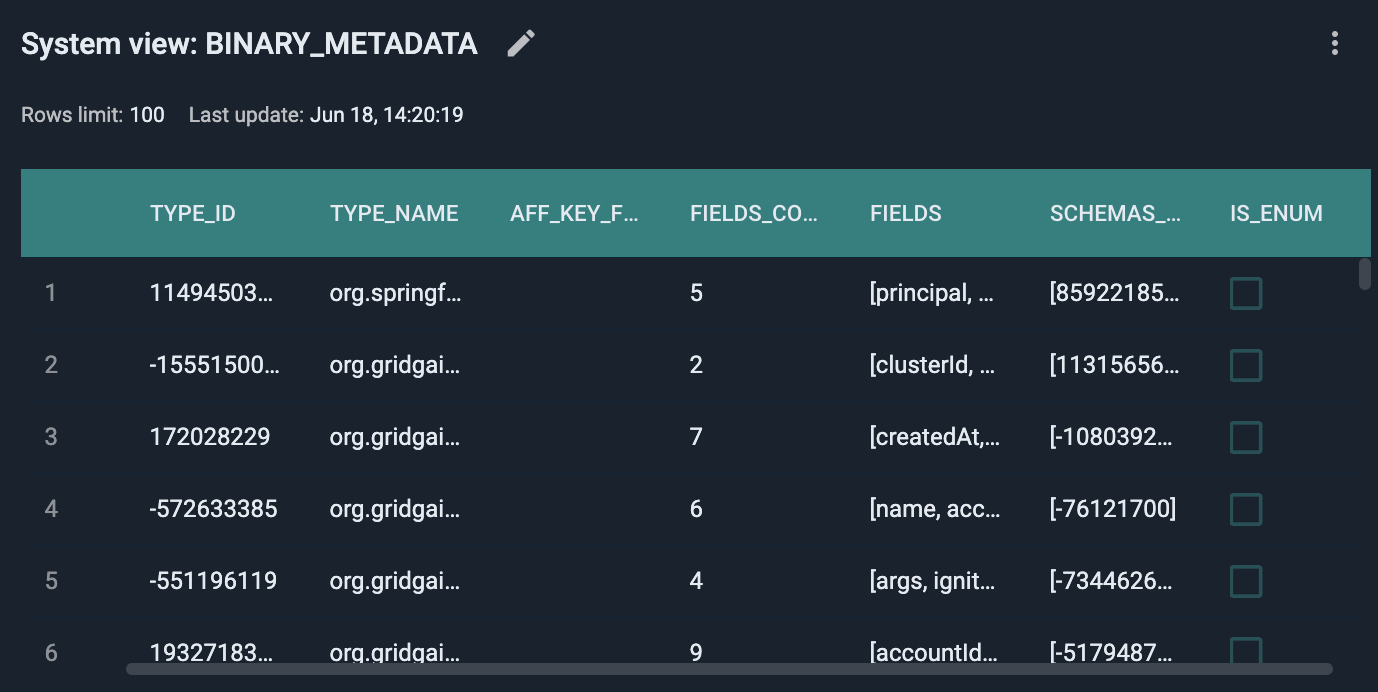Select TYPE_ID cell 172028229
Image resolution: width=1378 pixels, height=692 pixels.
click(x=210, y=437)
